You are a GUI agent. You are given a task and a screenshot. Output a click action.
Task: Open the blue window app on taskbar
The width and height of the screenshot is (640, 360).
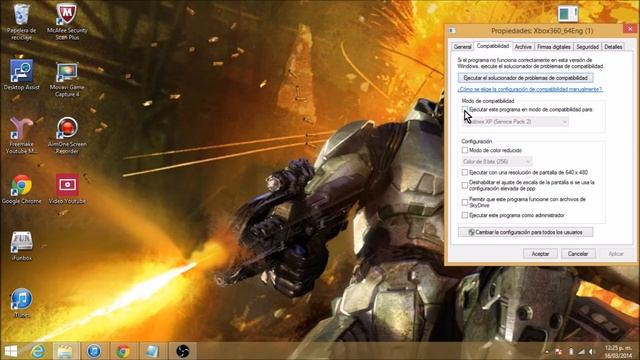(x=152, y=351)
